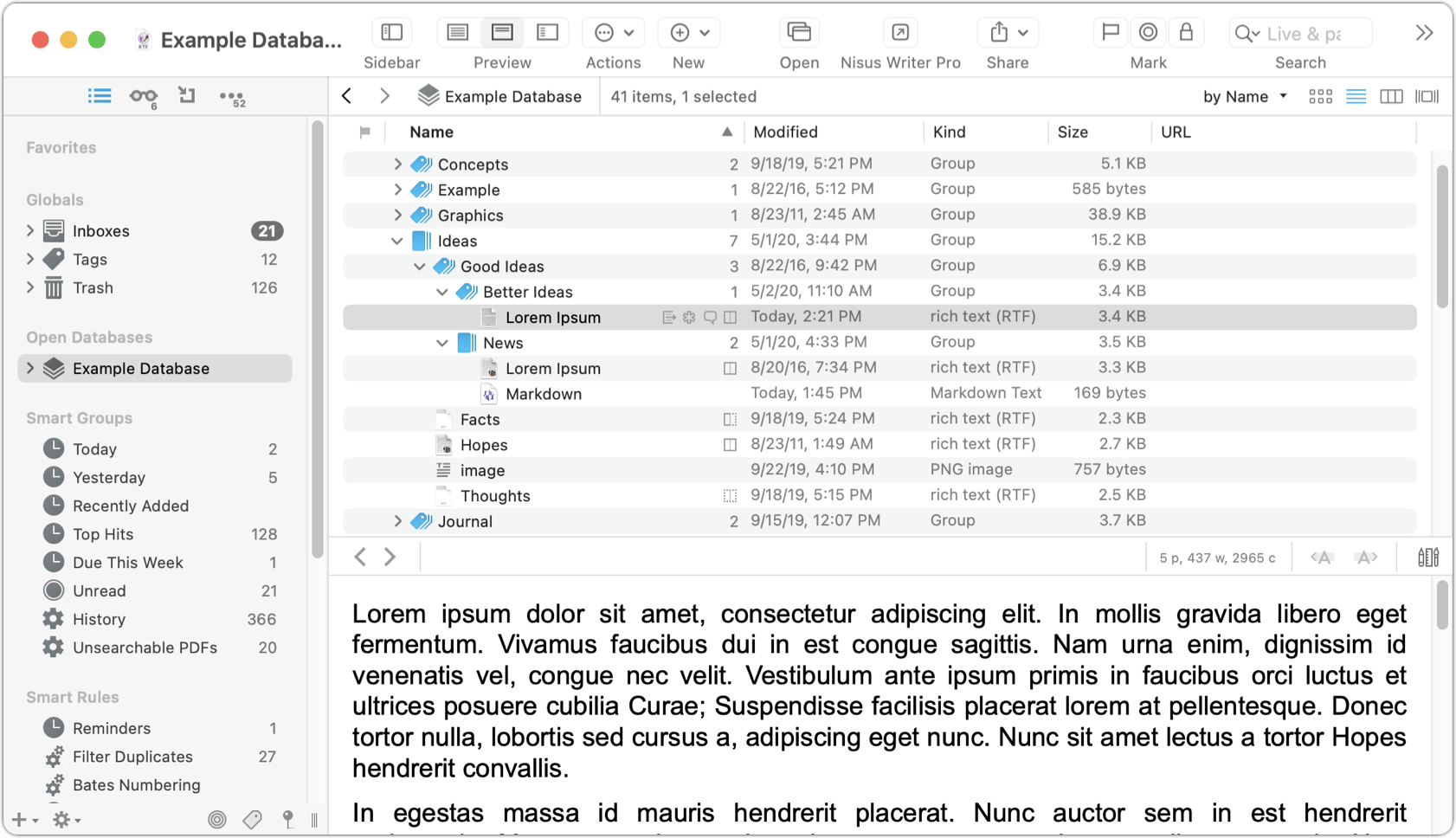
Task: Switch sidebar to reading list glasses tab
Action: (x=144, y=97)
